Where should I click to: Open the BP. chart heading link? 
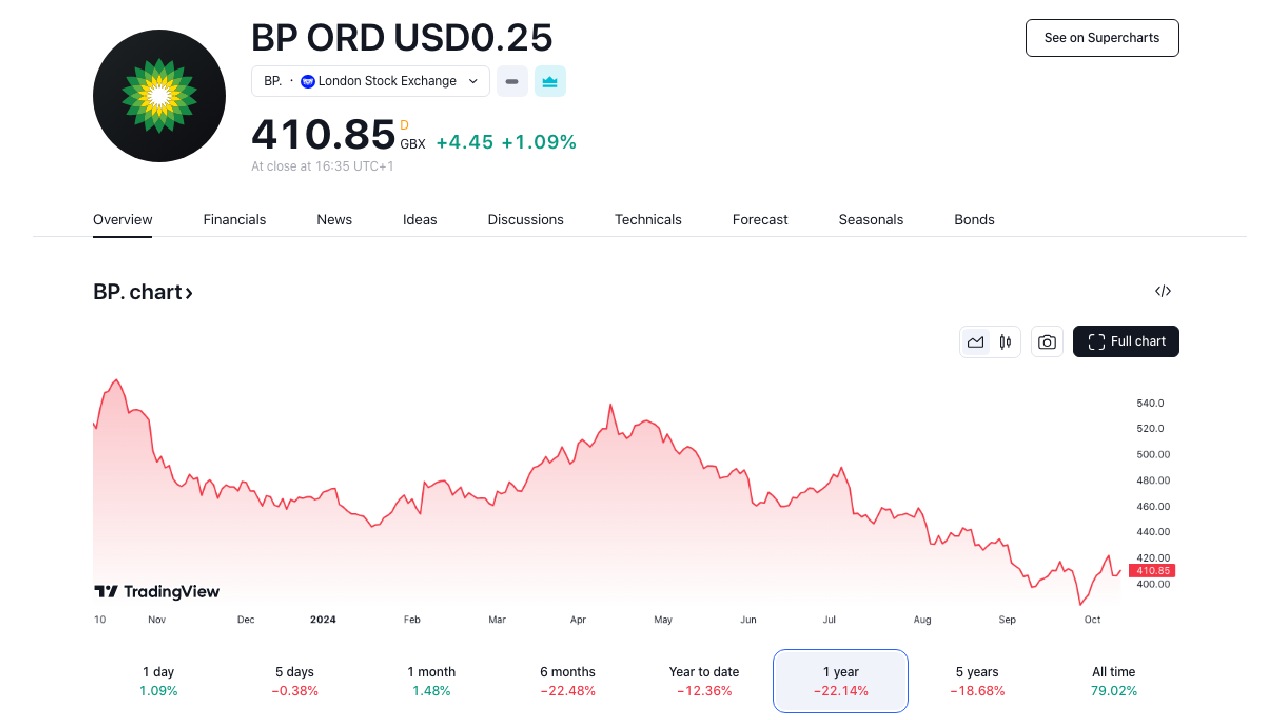[143, 292]
